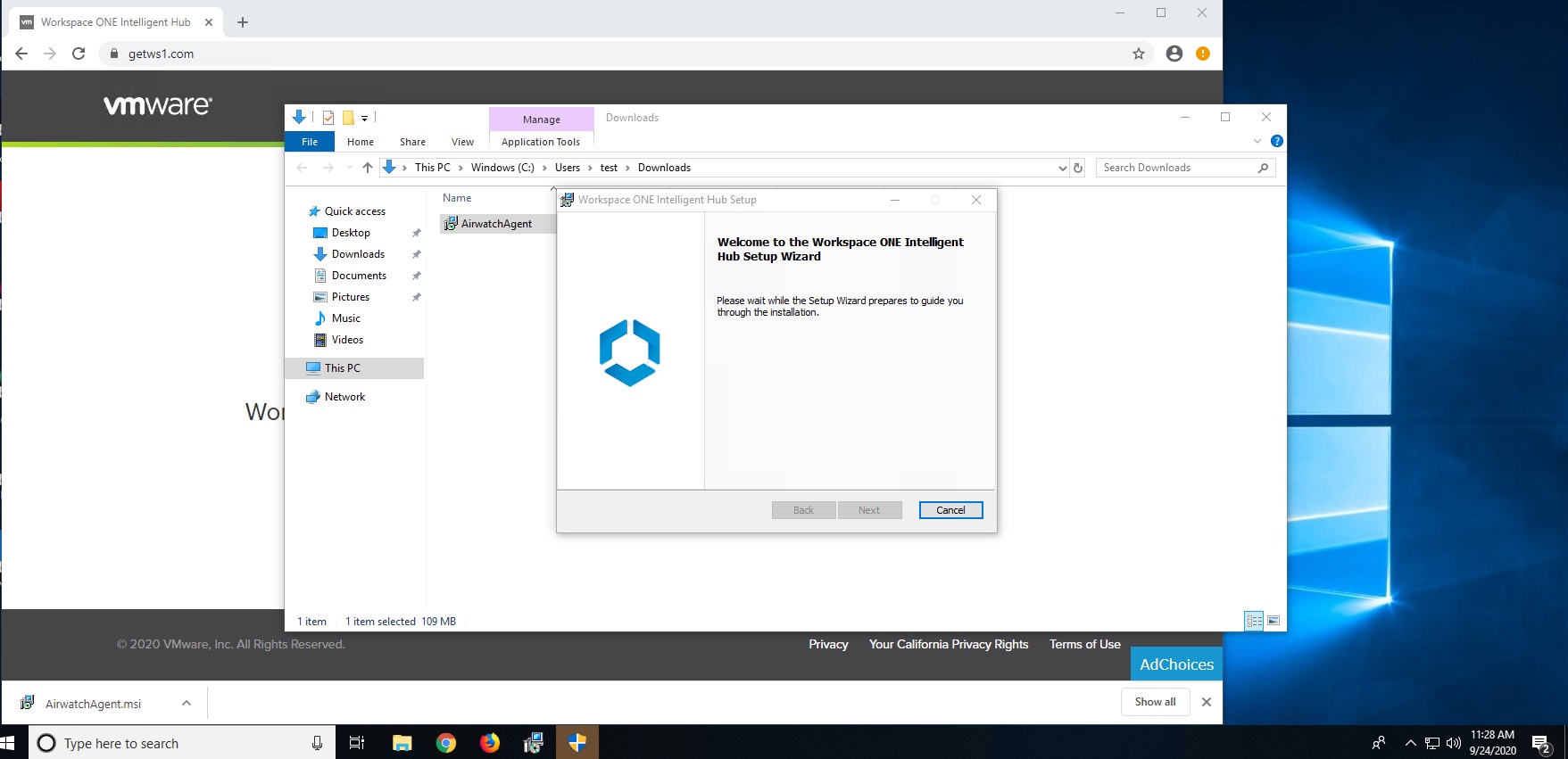Screen dimensions: 1568x759
Task: Click the VMware logo on the webpage
Action: point(158,105)
